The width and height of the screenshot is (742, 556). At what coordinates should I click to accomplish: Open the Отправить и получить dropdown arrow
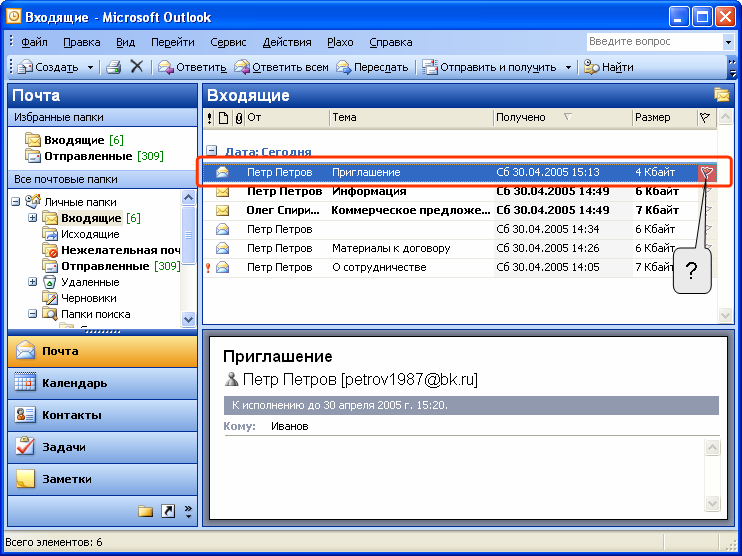[x=568, y=68]
